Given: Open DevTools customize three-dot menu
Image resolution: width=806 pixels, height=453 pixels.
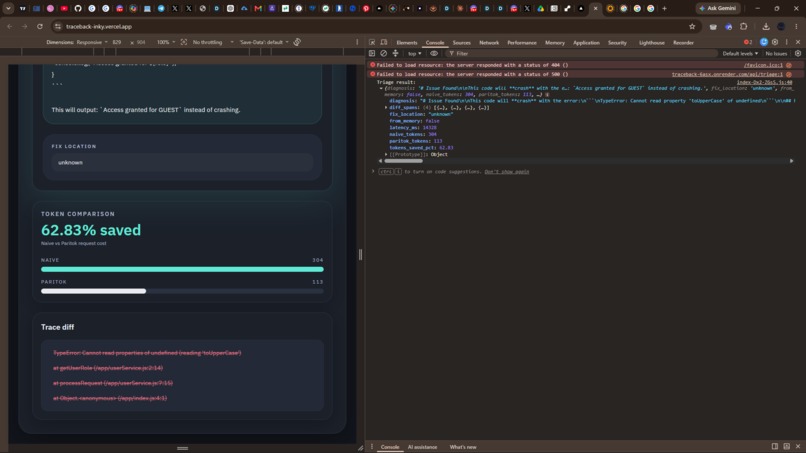Looking at the screenshot, I should click(786, 42).
